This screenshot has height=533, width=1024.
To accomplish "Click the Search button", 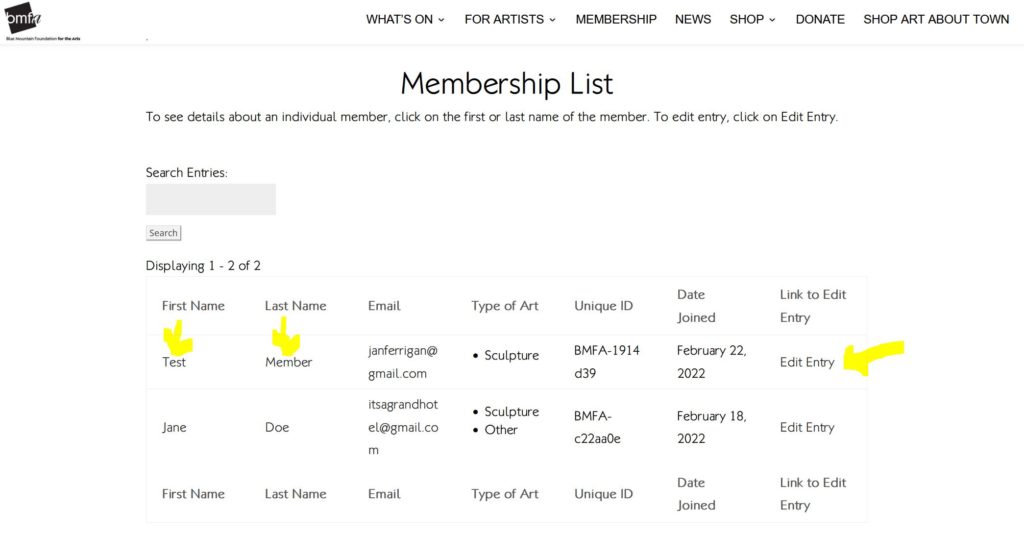I will tap(163, 233).
